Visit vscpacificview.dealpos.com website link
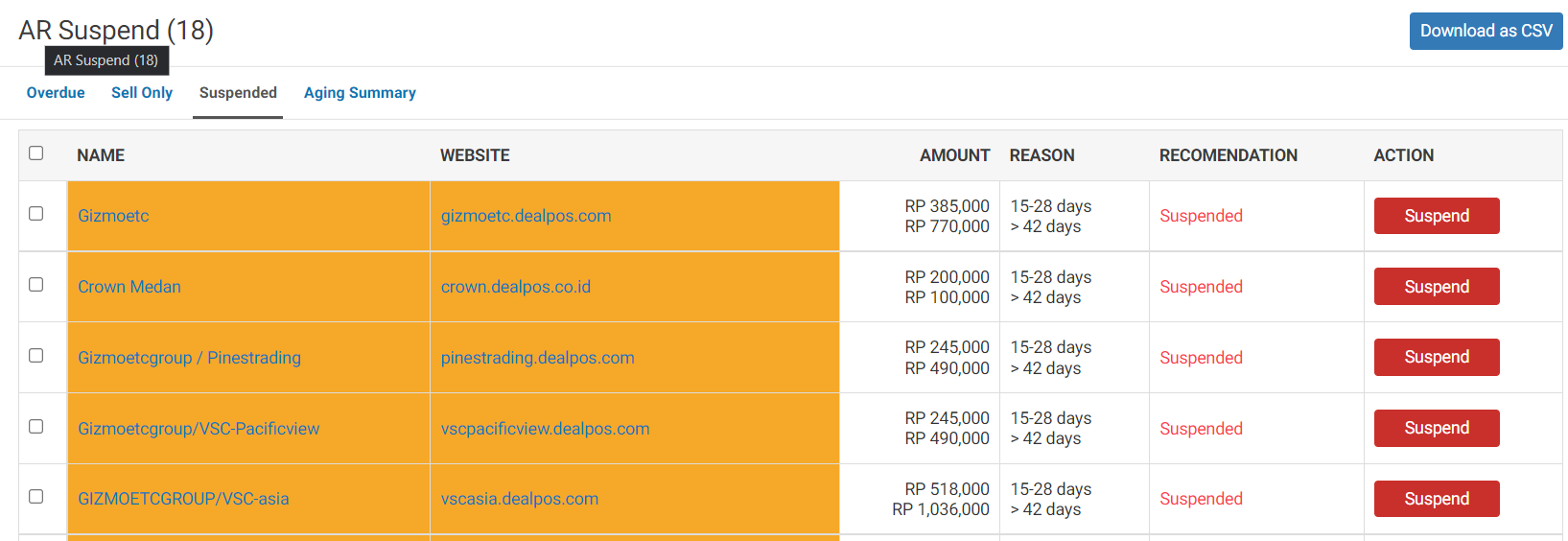1568x541 pixels. (545, 429)
